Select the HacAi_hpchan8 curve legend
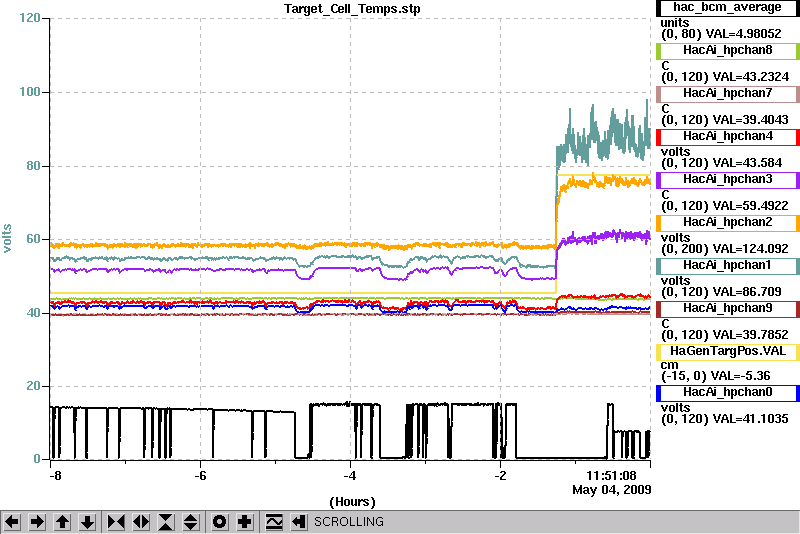 [727, 50]
